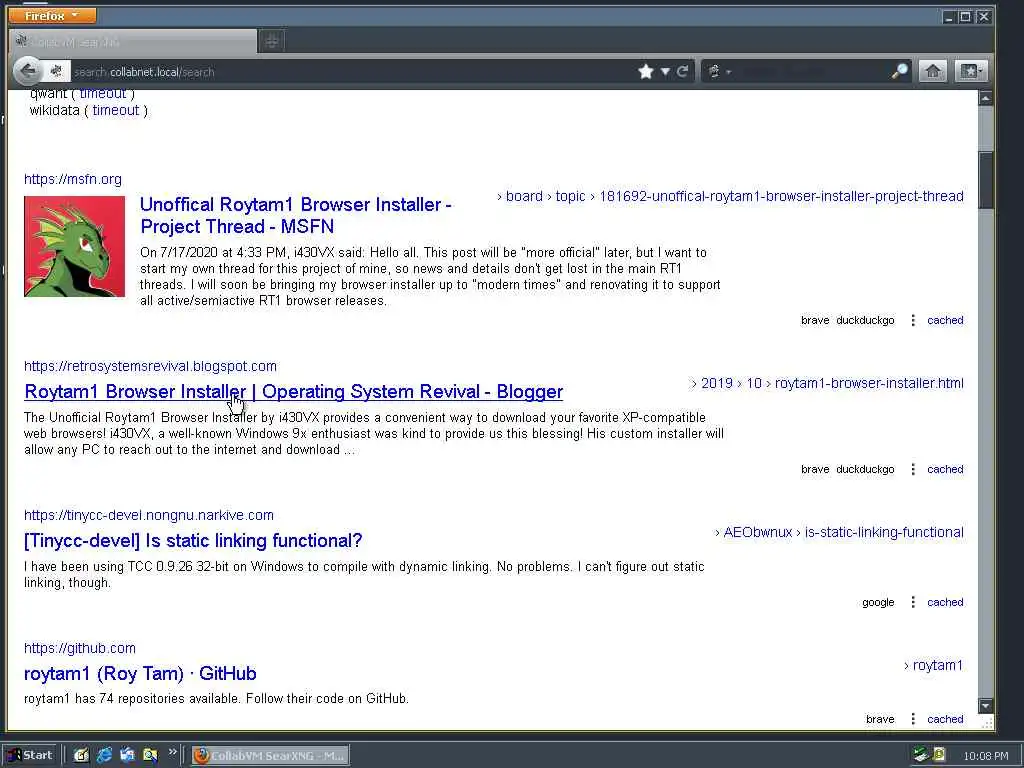Click the 10:08 PM system clock
Screen dimensions: 1024x768
tap(985, 756)
